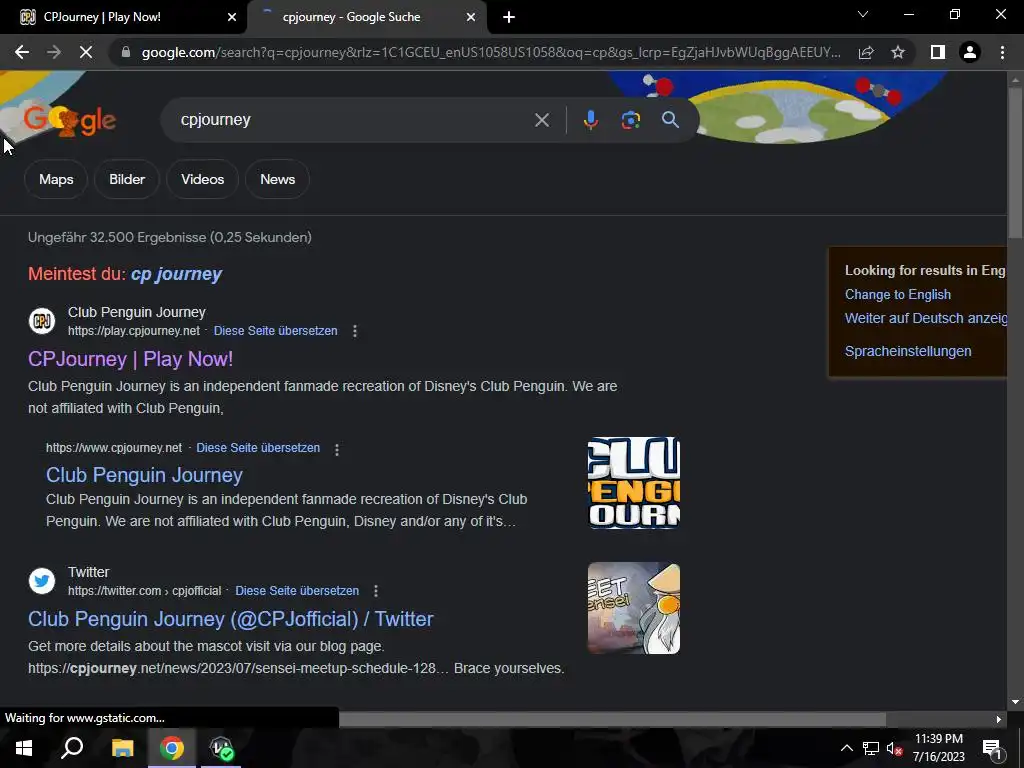
Task: Click the muted volume tray icon
Action: pos(895,748)
